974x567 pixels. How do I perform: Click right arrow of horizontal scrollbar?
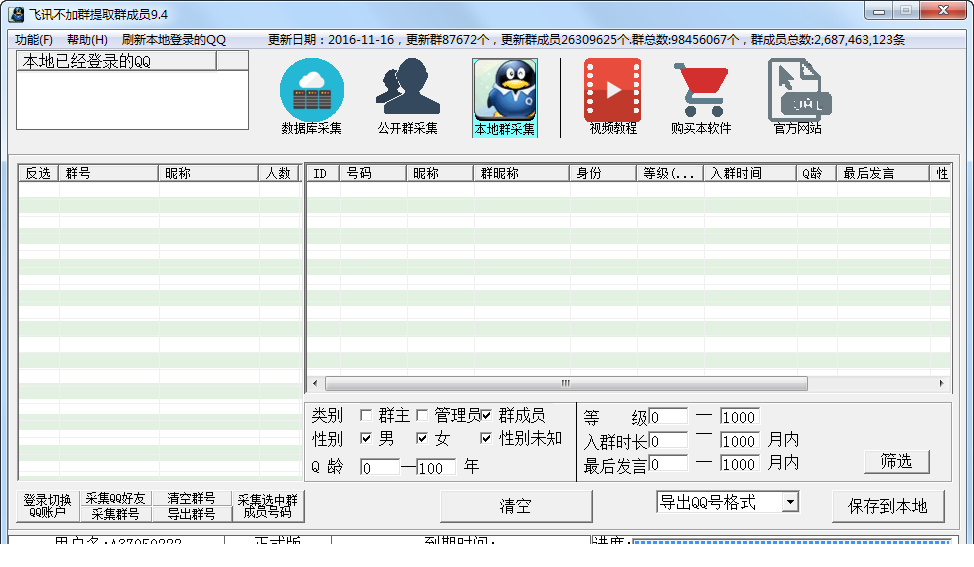tap(940, 384)
